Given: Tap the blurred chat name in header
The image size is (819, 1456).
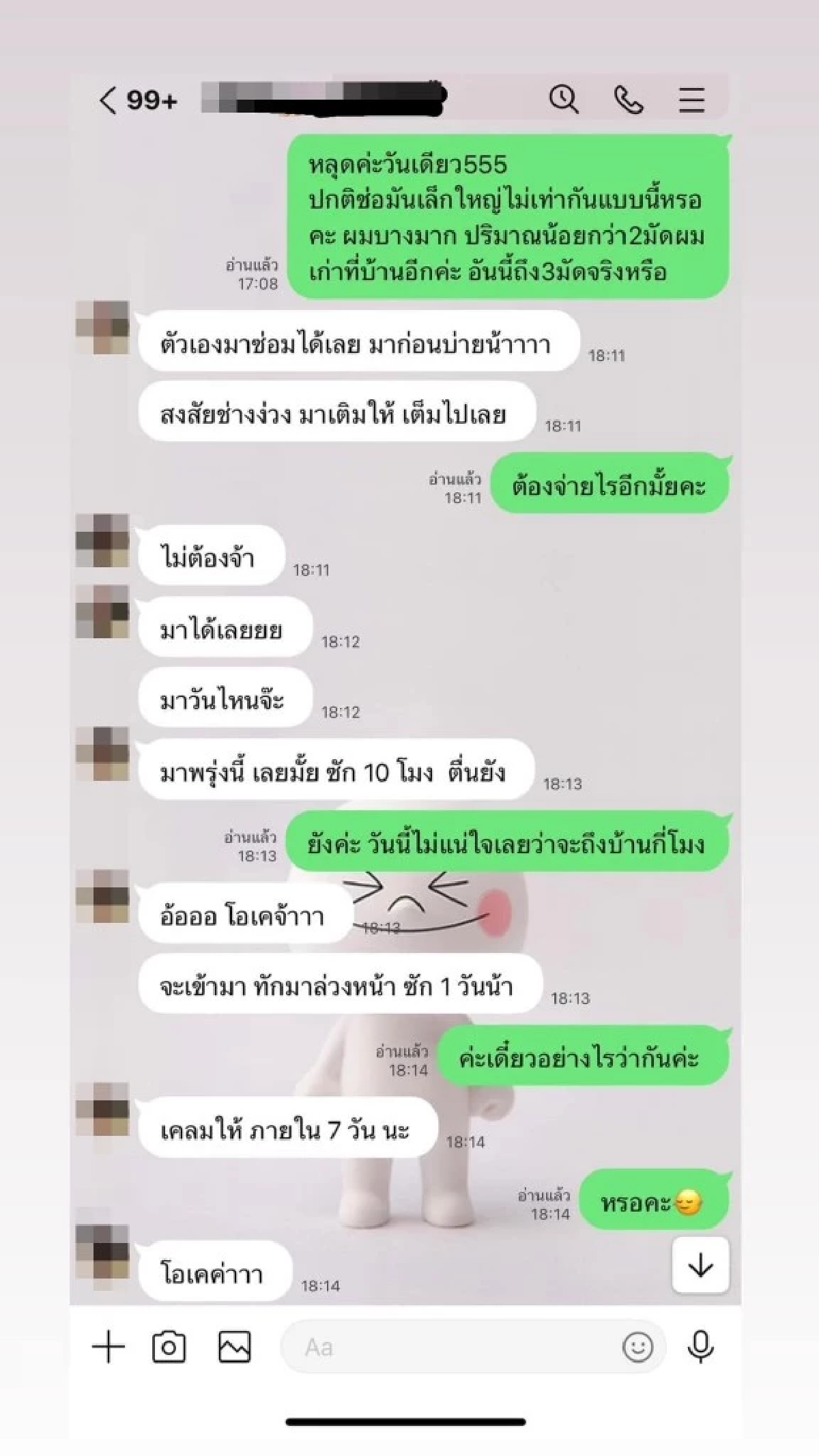Looking at the screenshot, I should tap(324, 98).
